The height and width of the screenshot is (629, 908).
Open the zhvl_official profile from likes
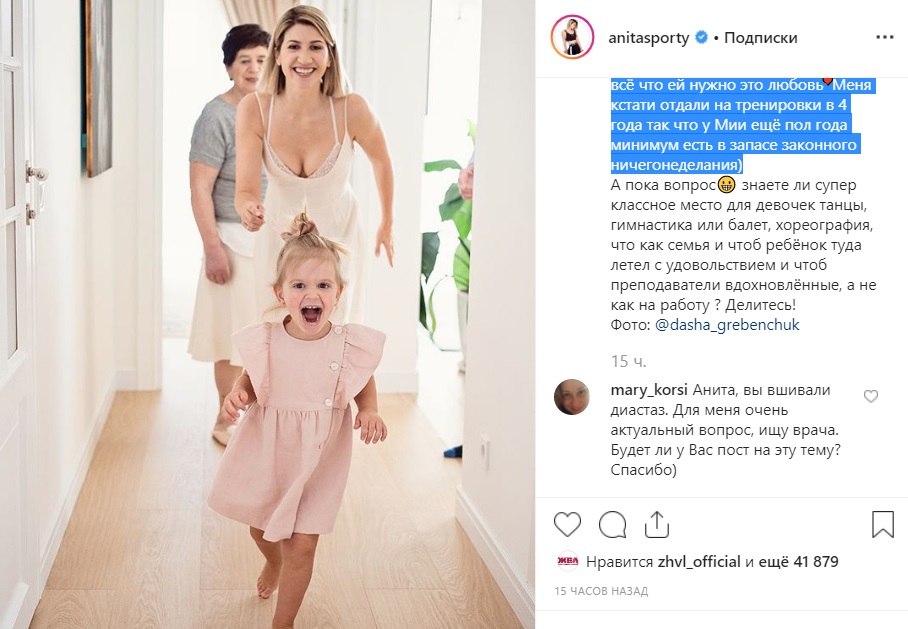699,561
